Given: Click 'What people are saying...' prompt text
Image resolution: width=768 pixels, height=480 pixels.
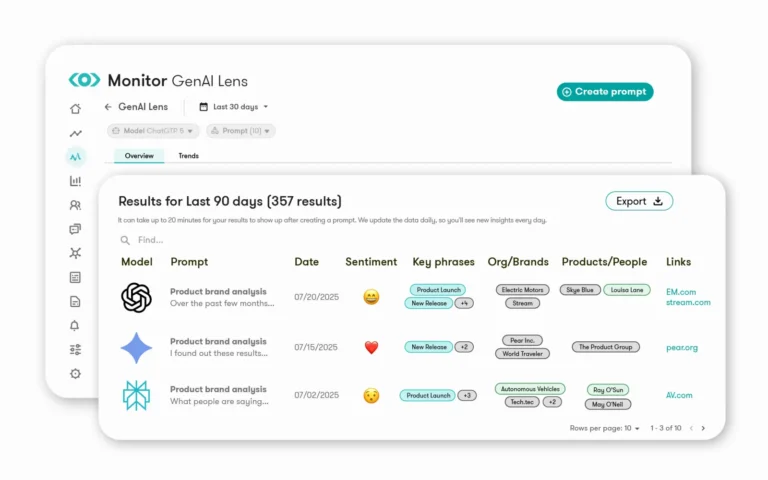Looking at the screenshot, I should tap(219, 401).
